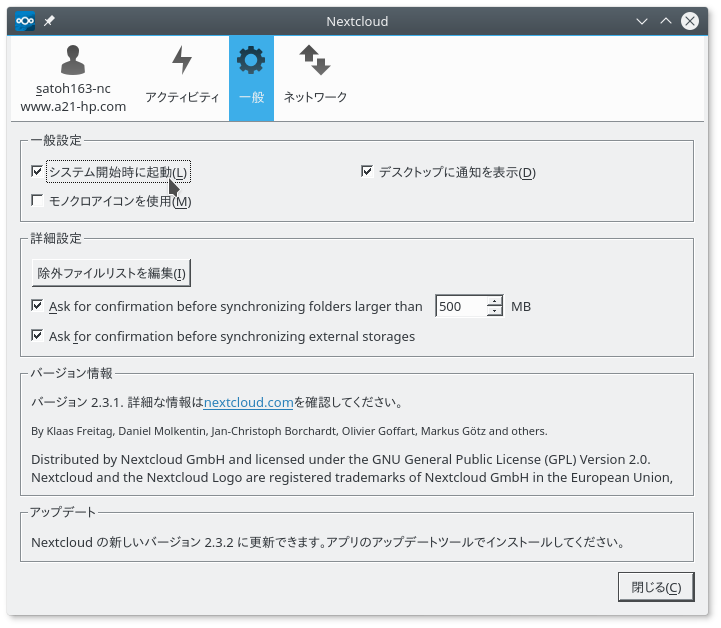The height and width of the screenshot is (628, 721).
Task: Open the nextcloud.com link
Action: 248,403
